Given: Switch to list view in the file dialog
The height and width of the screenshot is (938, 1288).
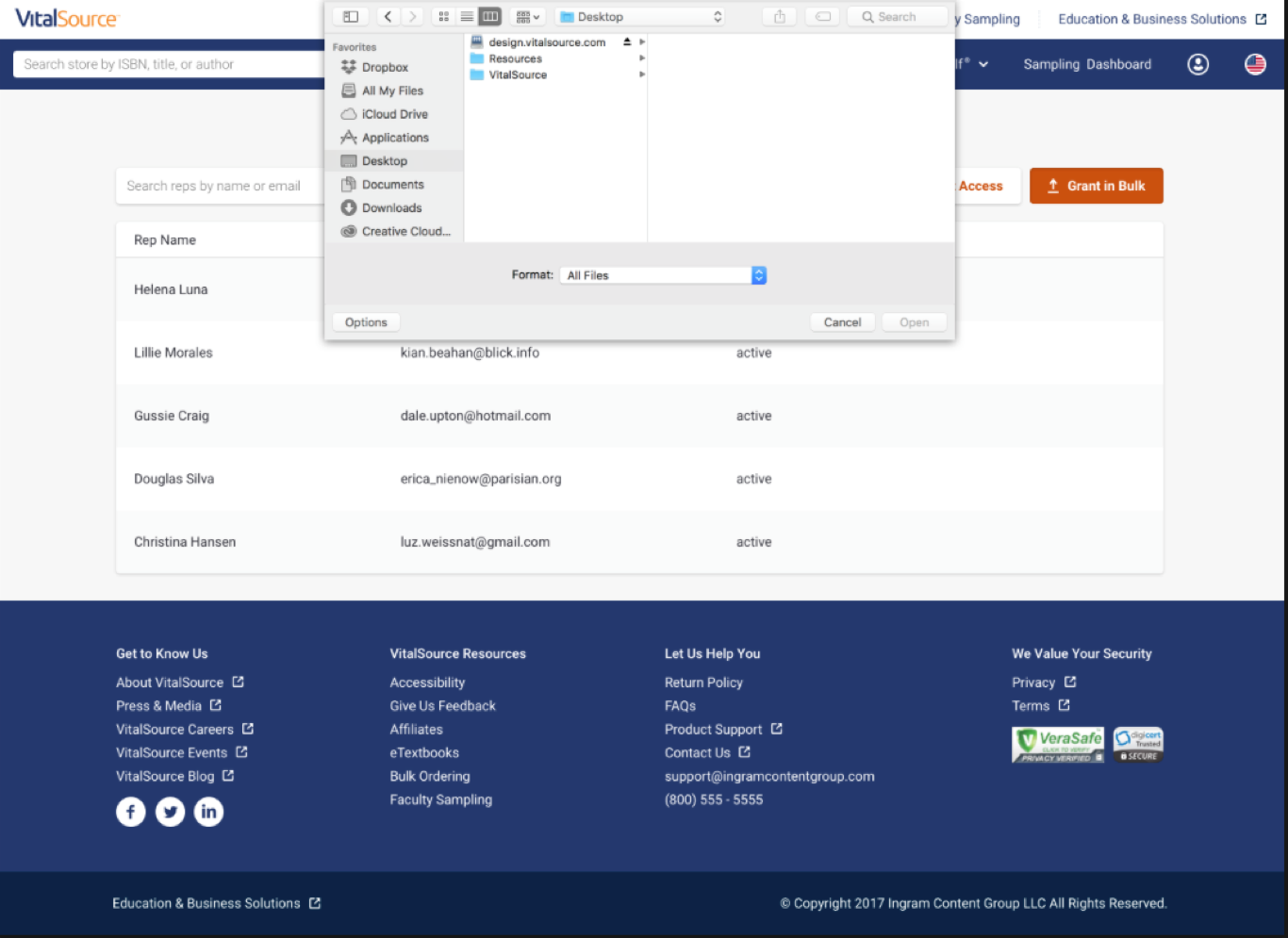Looking at the screenshot, I should pyautogui.click(x=467, y=16).
